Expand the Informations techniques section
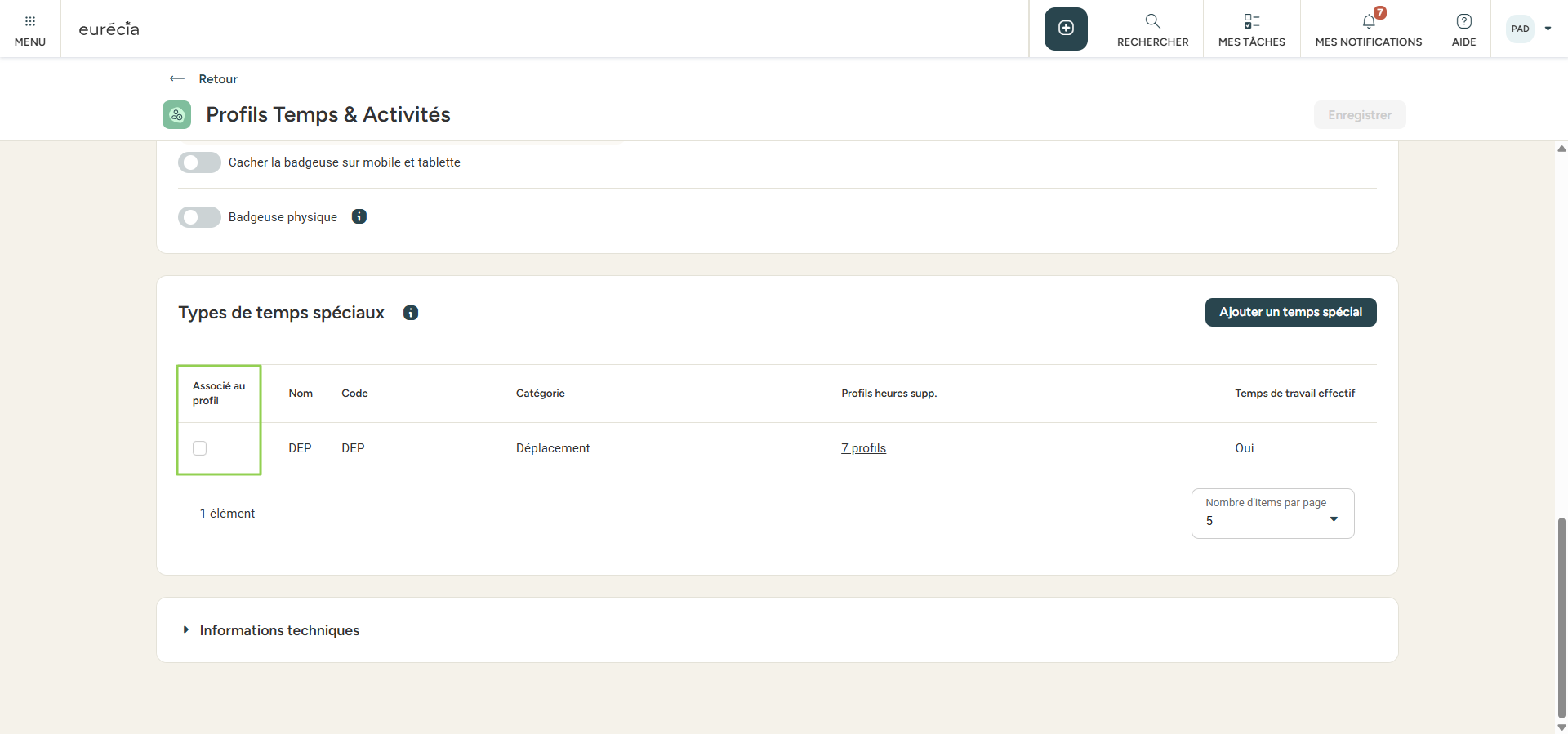 187,630
